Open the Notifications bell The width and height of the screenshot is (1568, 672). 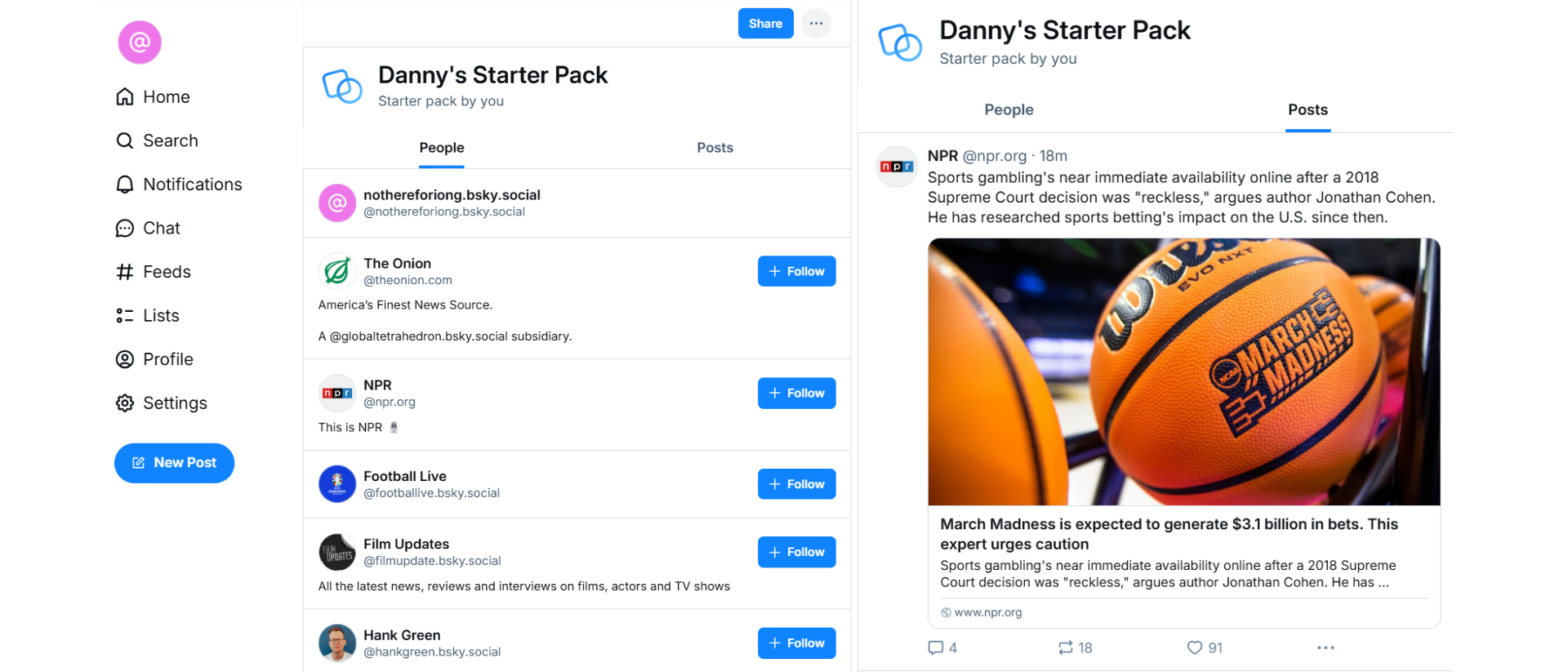125,185
